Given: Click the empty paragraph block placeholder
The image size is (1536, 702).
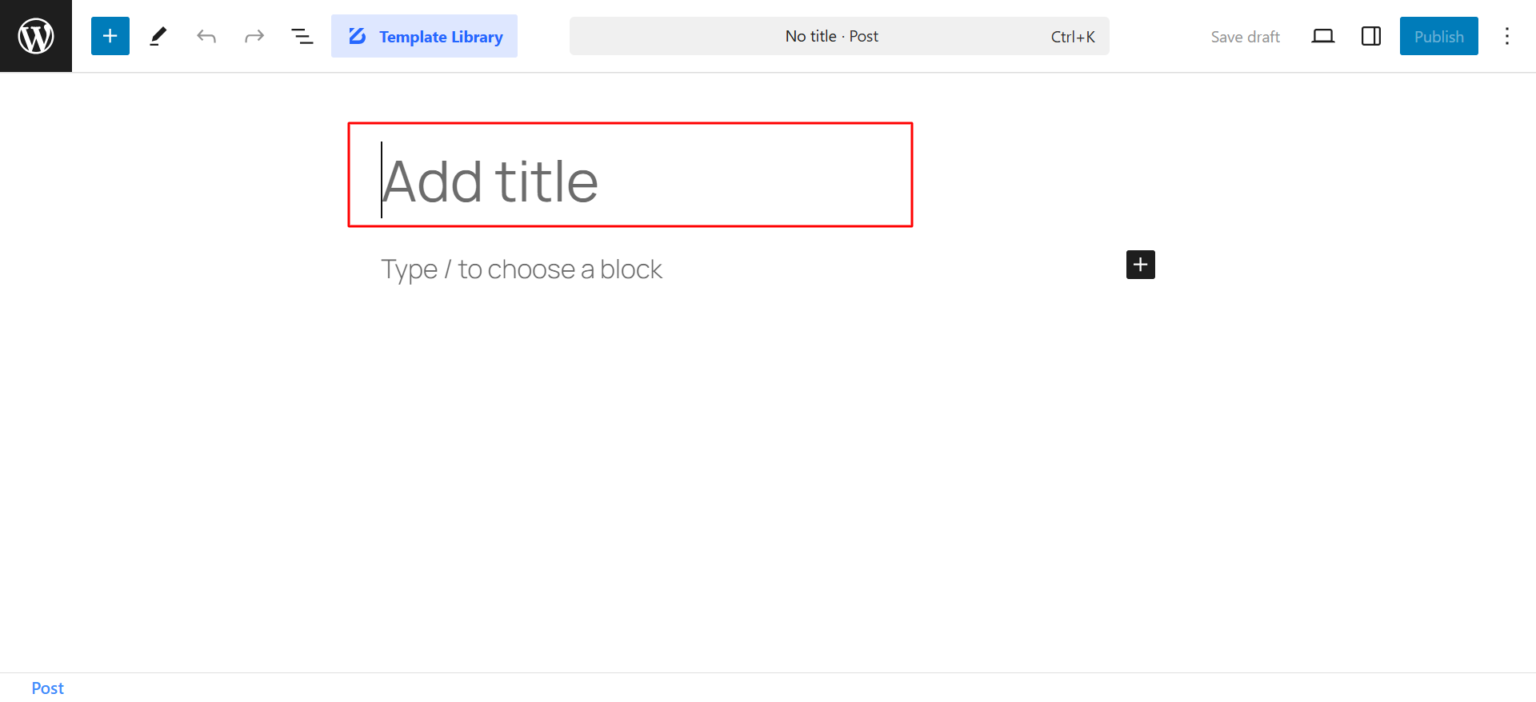Looking at the screenshot, I should (520, 268).
